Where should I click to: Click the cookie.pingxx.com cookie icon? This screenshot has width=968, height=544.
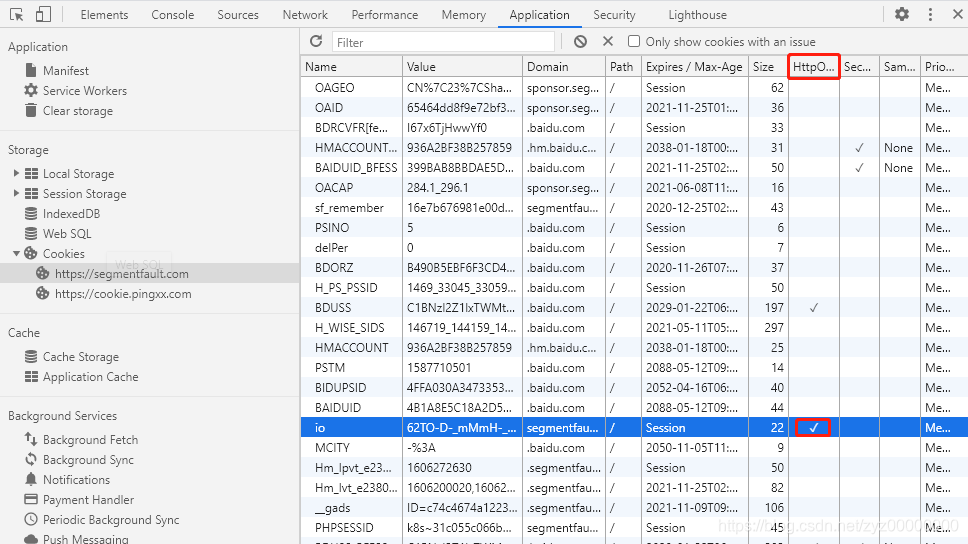coord(43,293)
